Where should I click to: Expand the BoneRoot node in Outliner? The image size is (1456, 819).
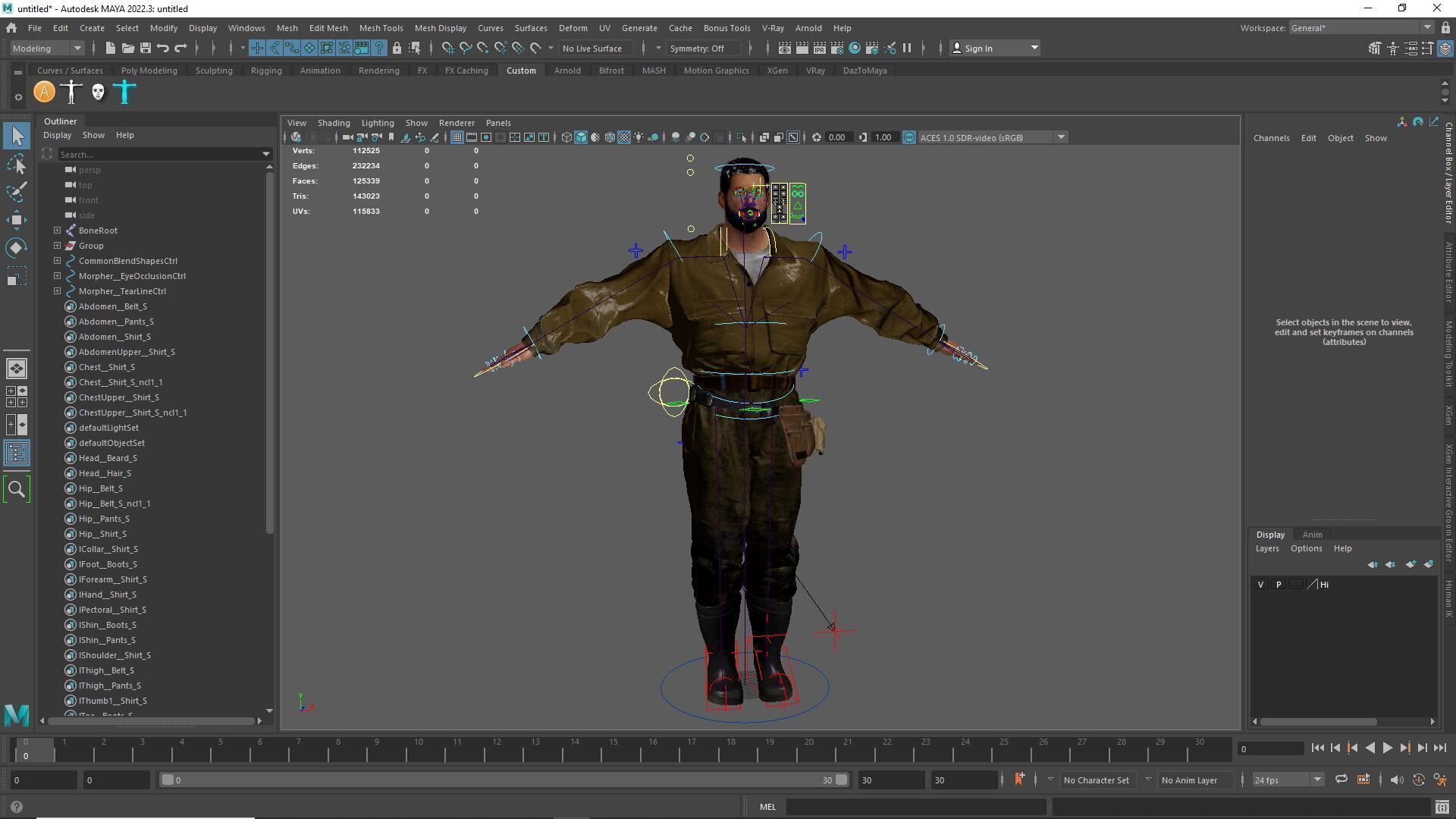tap(57, 231)
